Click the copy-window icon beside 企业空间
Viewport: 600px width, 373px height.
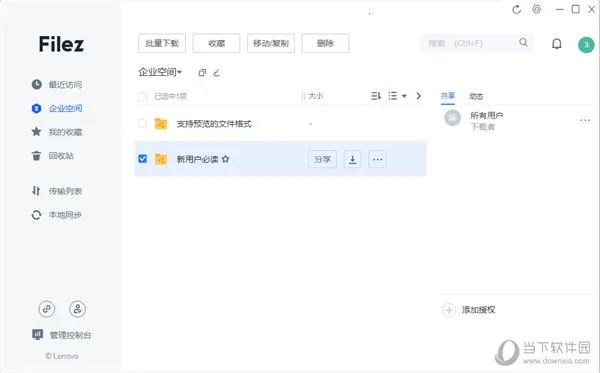pos(202,73)
